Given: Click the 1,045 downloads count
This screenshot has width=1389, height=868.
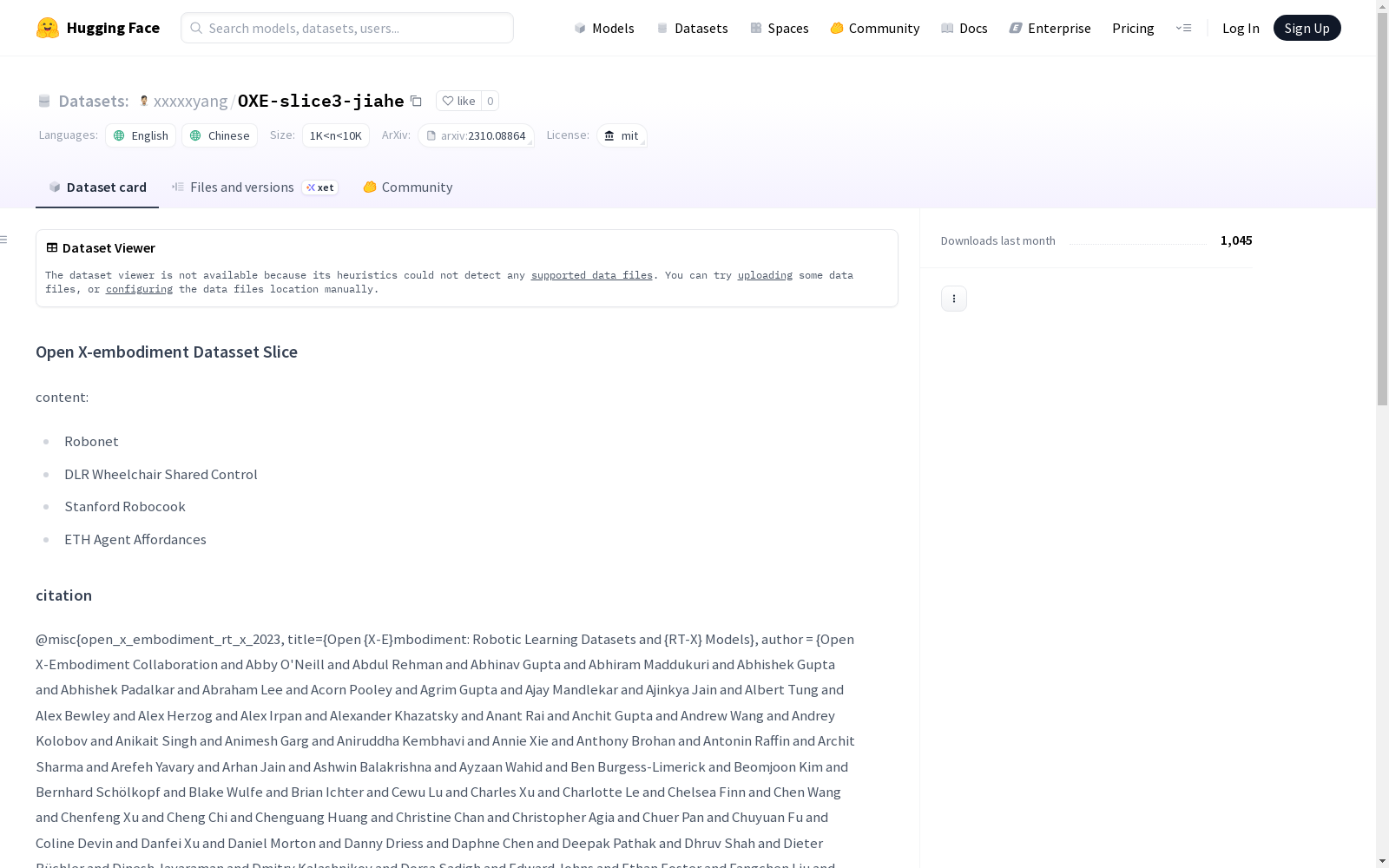Looking at the screenshot, I should tap(1236, 240).
